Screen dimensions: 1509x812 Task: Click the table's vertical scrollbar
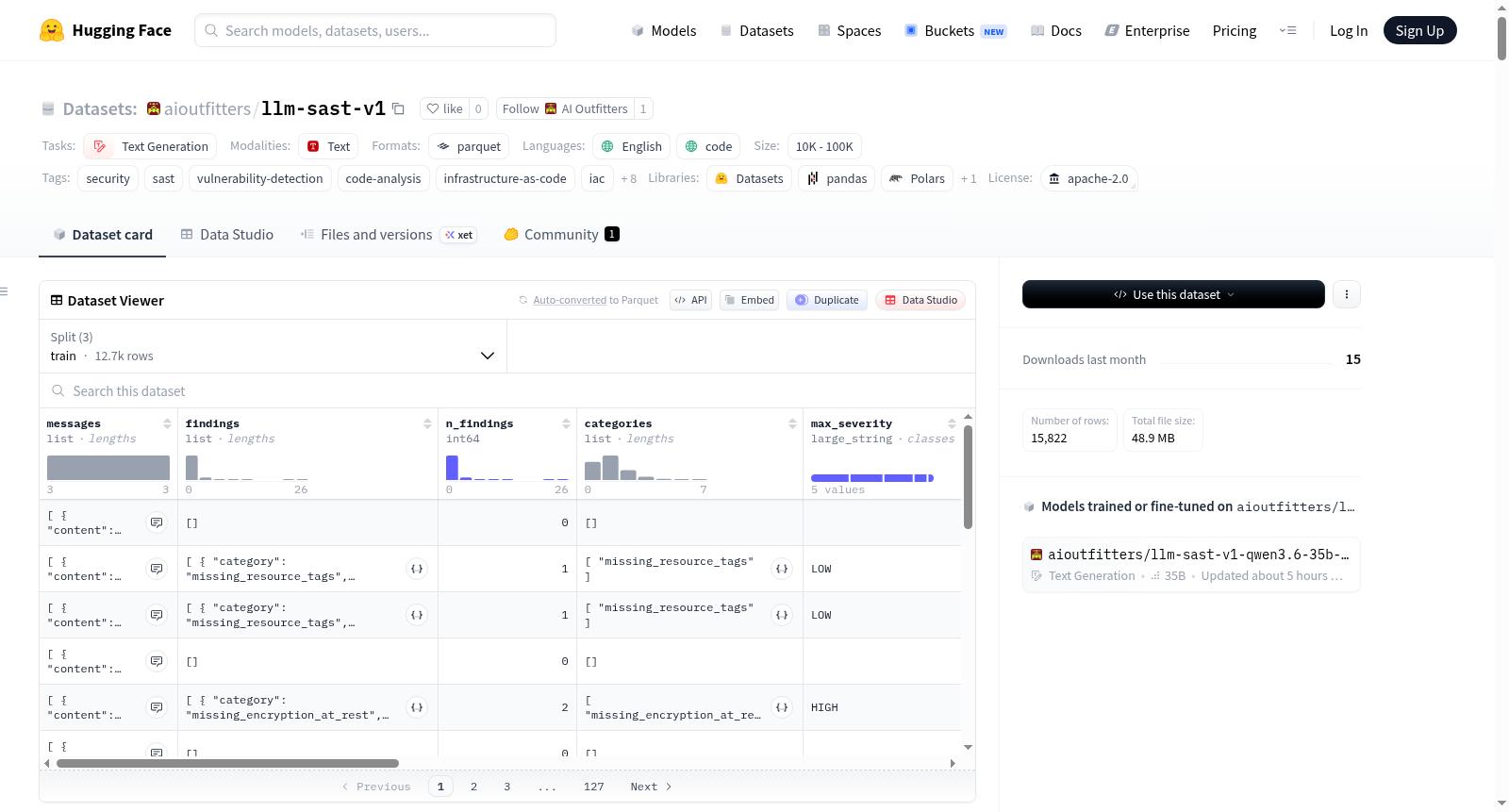(x=968, y=476)
